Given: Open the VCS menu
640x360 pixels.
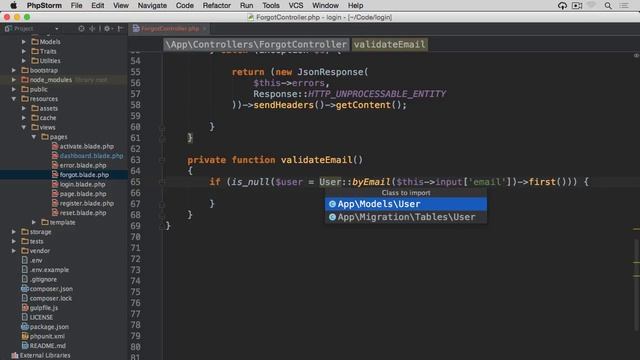Looking at the screenshot, I should (296, 5).
